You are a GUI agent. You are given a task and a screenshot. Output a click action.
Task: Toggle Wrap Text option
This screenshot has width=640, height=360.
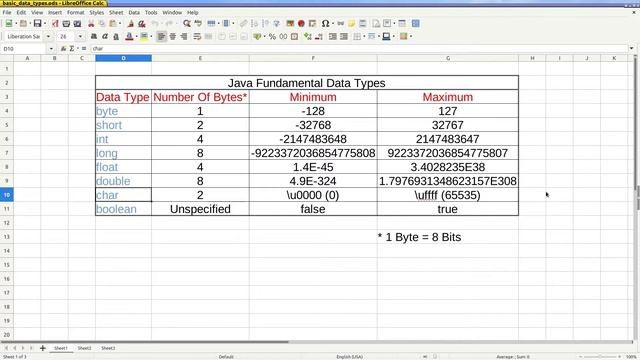click(197, 37)
